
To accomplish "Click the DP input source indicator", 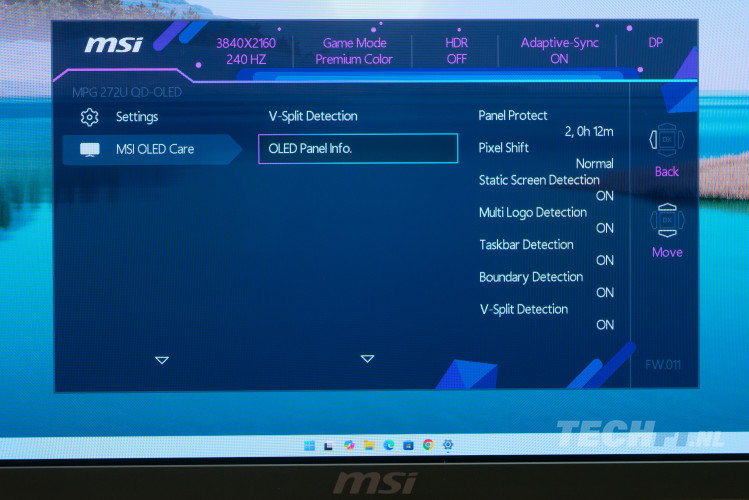I will tap(655, 43).
